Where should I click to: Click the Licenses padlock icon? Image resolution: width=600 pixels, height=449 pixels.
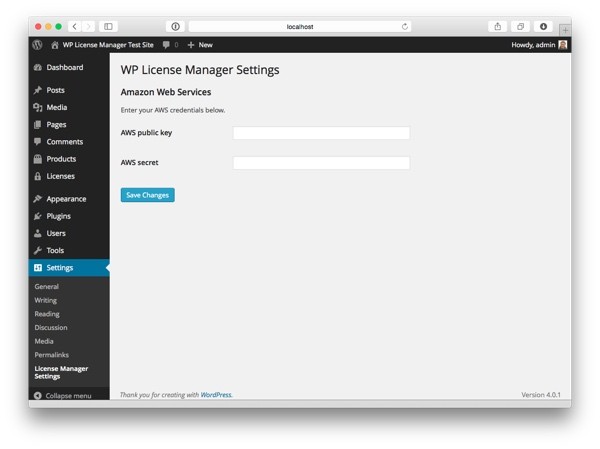click(x=38, y=176)
